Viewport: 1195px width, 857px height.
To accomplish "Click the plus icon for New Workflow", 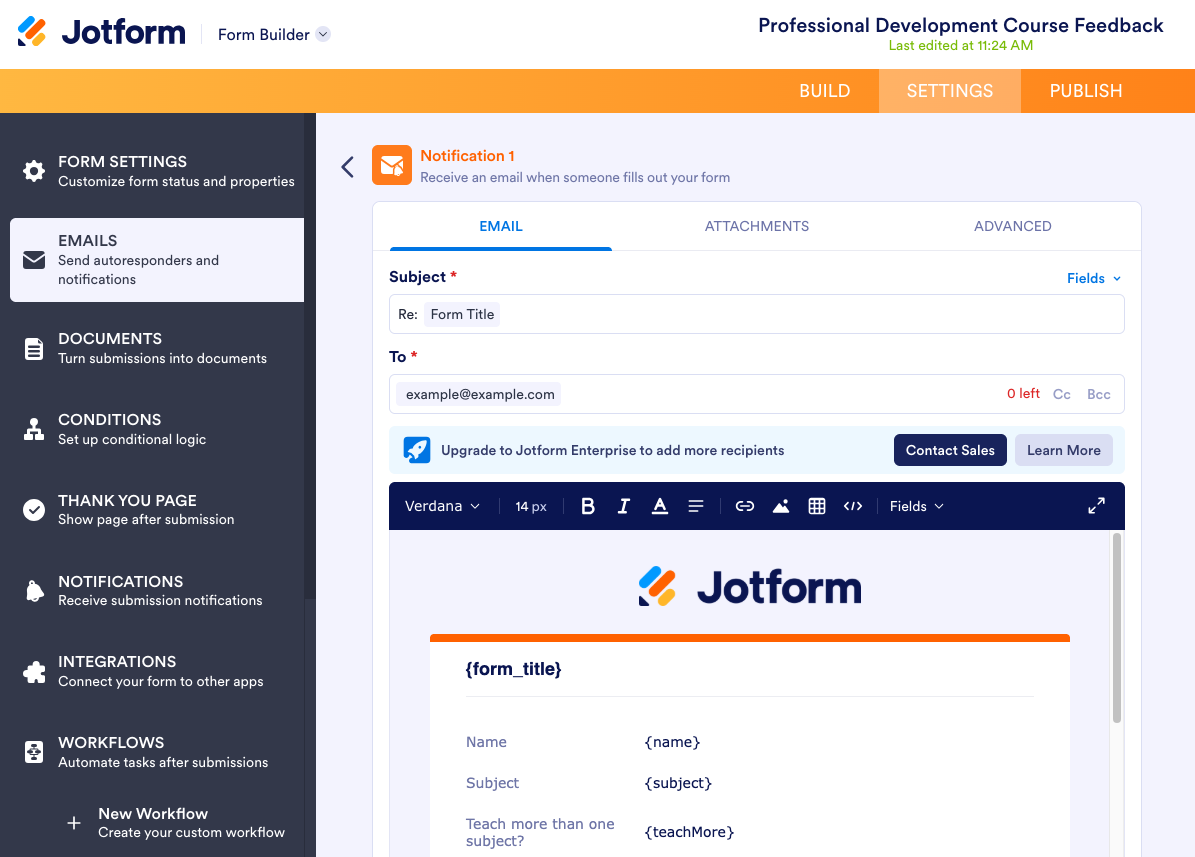I will pyautogui.click(x=74, y=823).
